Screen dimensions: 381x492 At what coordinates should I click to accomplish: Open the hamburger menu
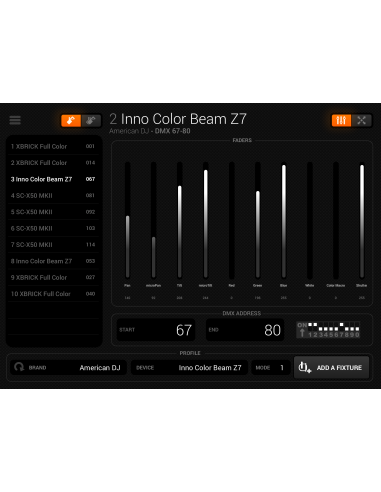click(x=15, y=120)
